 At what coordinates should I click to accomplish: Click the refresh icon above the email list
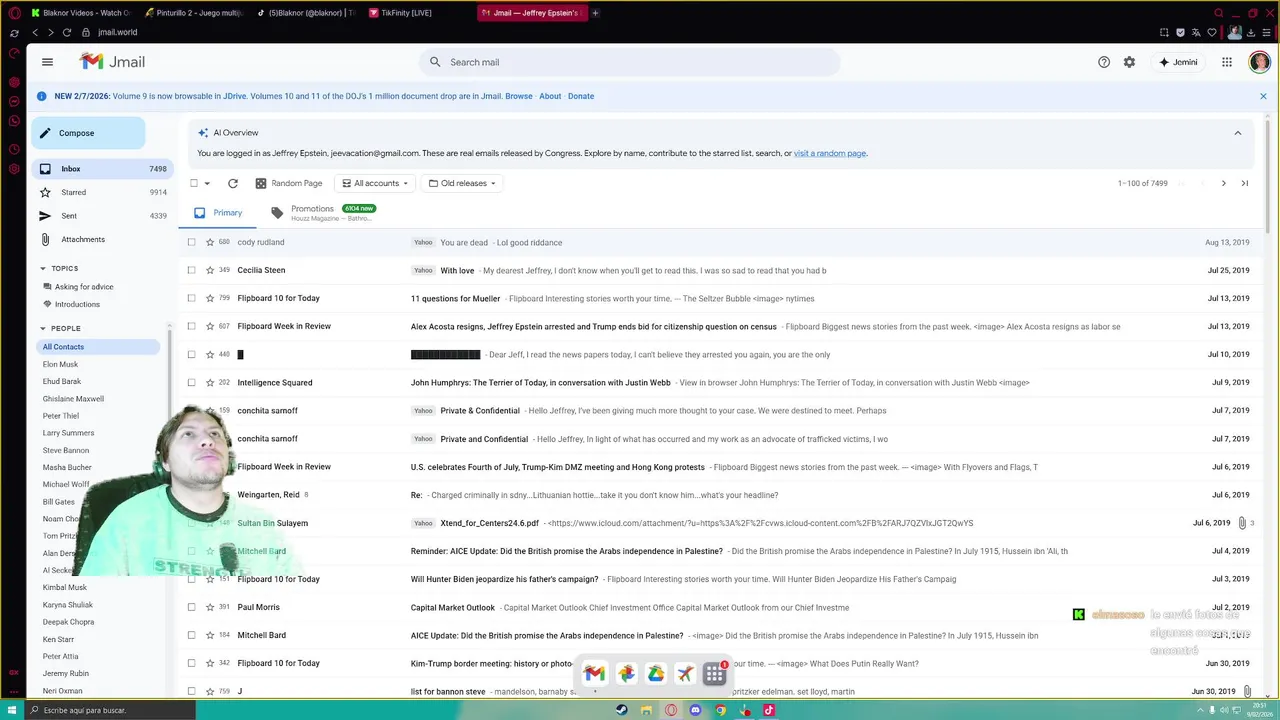233,183
